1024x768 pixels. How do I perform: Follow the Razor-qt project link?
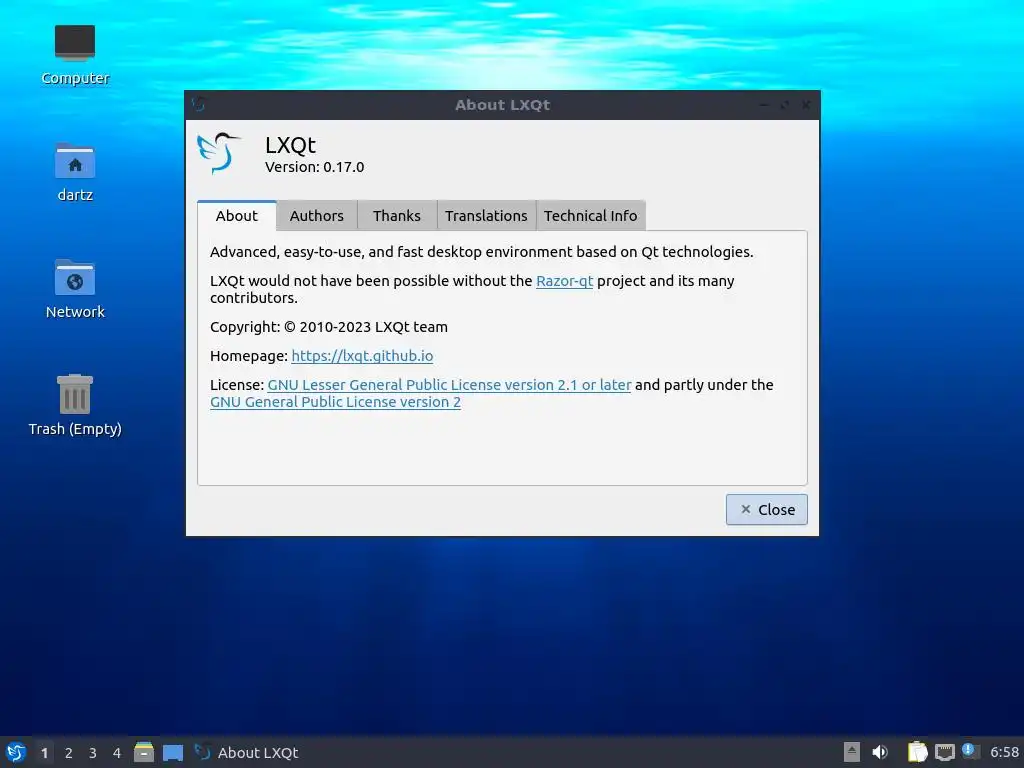(x=564, y=281)
